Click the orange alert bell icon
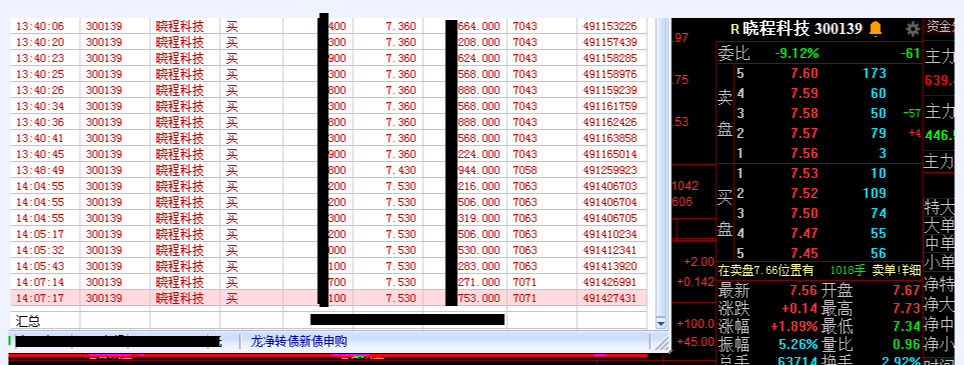This screenshot has height=365, width=964. pos(875,28)
